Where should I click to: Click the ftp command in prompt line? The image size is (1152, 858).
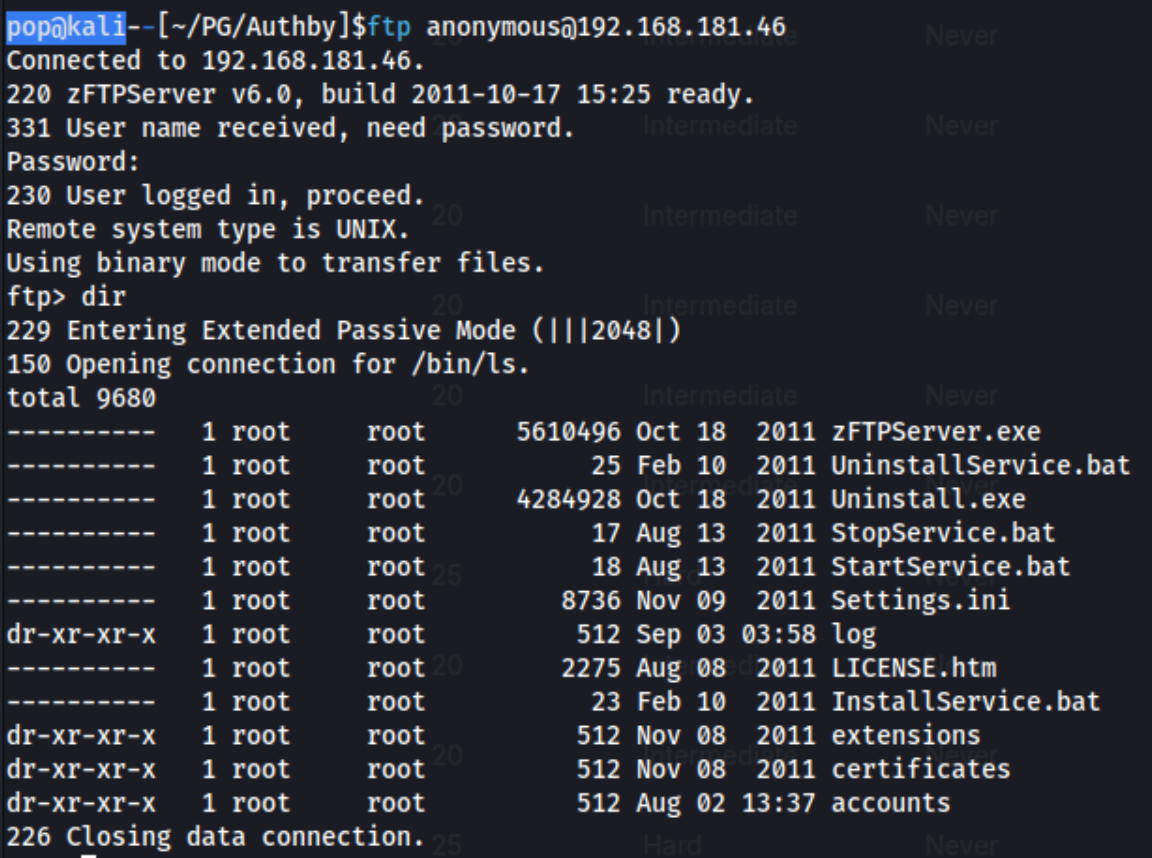389,27
